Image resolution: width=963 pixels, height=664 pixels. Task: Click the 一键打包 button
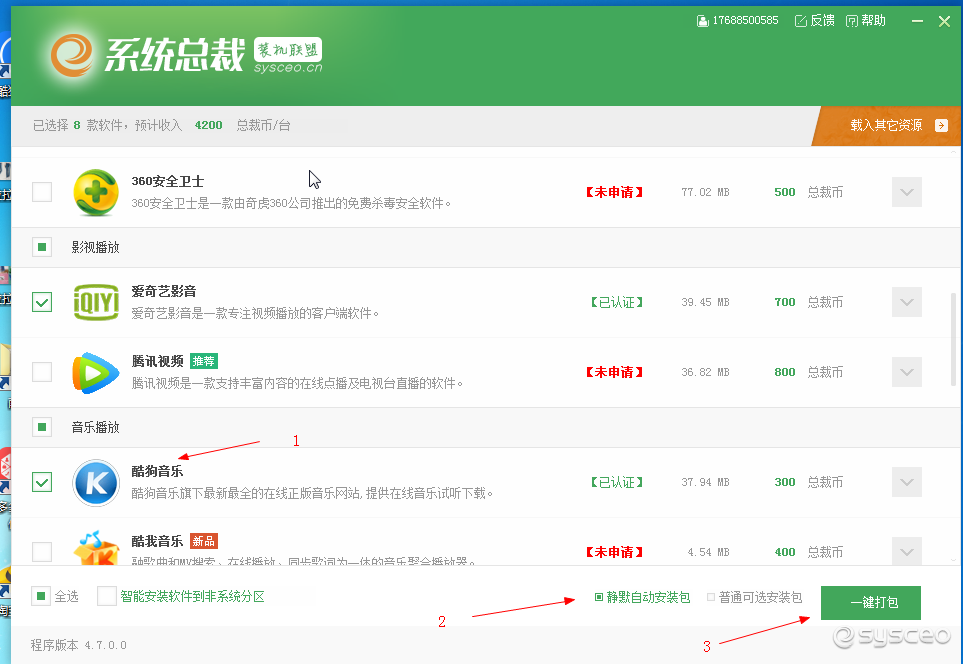pos(871,603)
